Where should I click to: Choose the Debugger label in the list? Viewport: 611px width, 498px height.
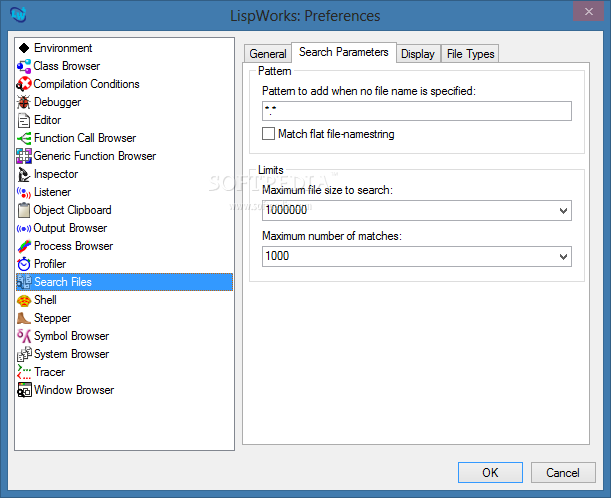point(58,102)
